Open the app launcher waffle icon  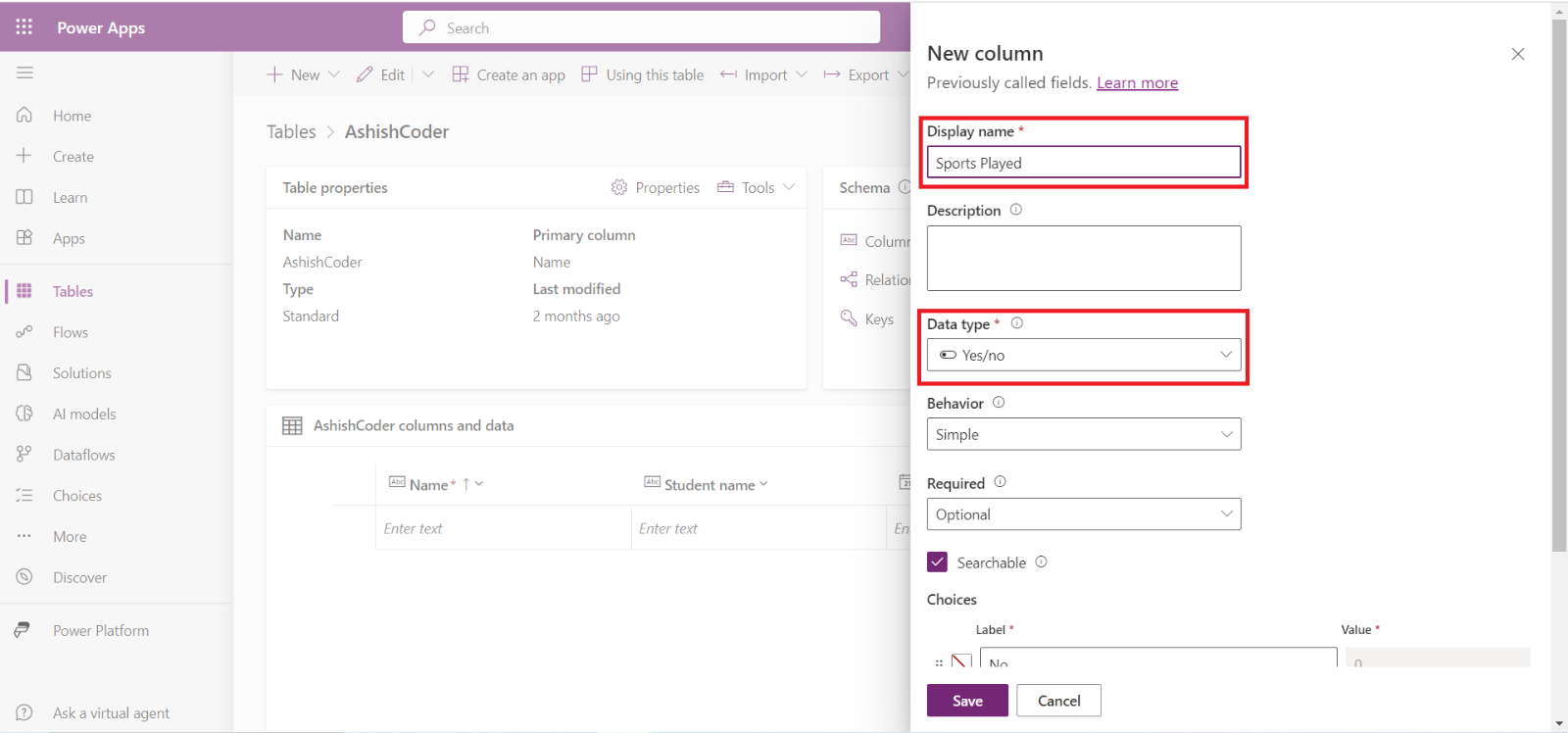pyautogui.click(x=24, y=26)
